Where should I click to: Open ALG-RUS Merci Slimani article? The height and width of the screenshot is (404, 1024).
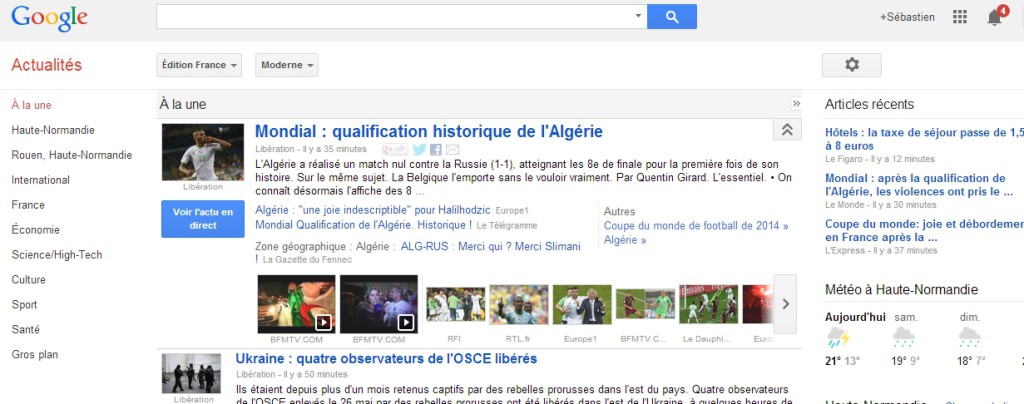click(490, 246)
